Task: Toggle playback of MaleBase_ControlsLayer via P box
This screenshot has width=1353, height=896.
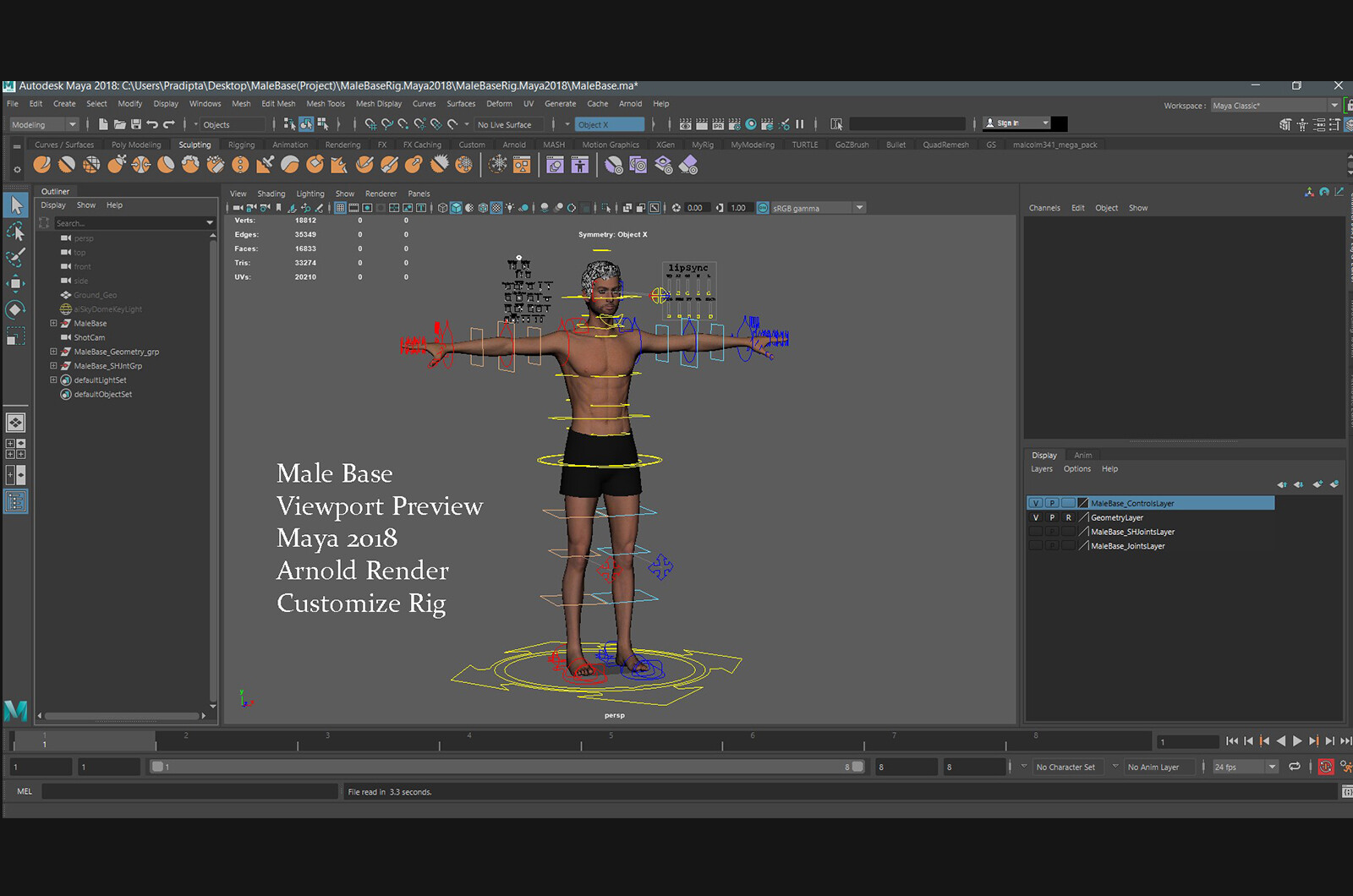Action: 1051,502
